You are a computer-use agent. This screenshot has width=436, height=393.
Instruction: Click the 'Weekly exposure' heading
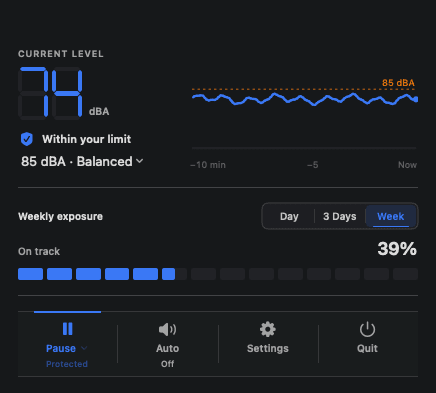60,216
